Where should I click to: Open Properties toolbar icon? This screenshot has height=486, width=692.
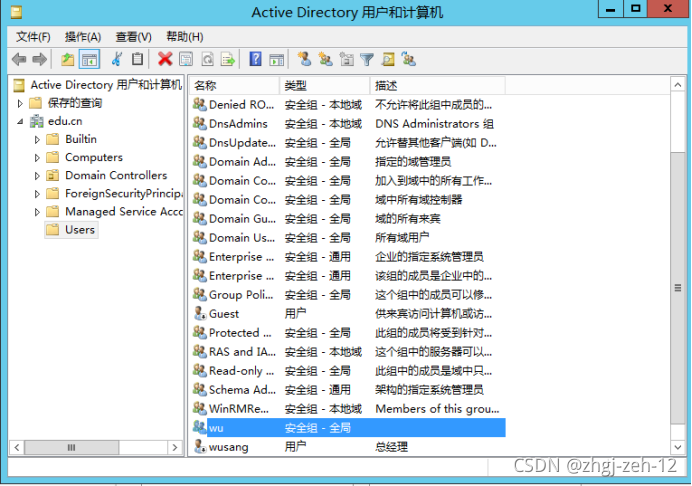pyautogui.click(x=186, y=59)
